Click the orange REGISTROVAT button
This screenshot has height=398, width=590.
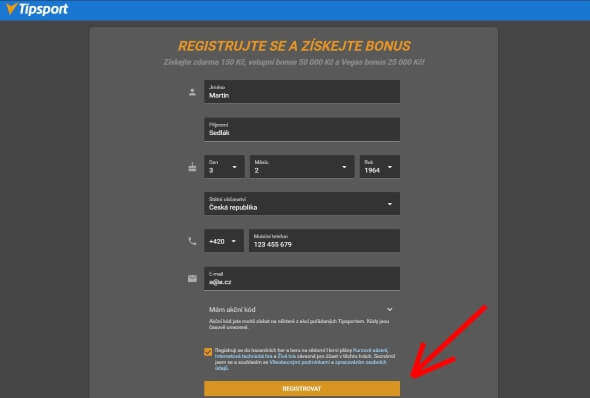[x=302, y=389]
